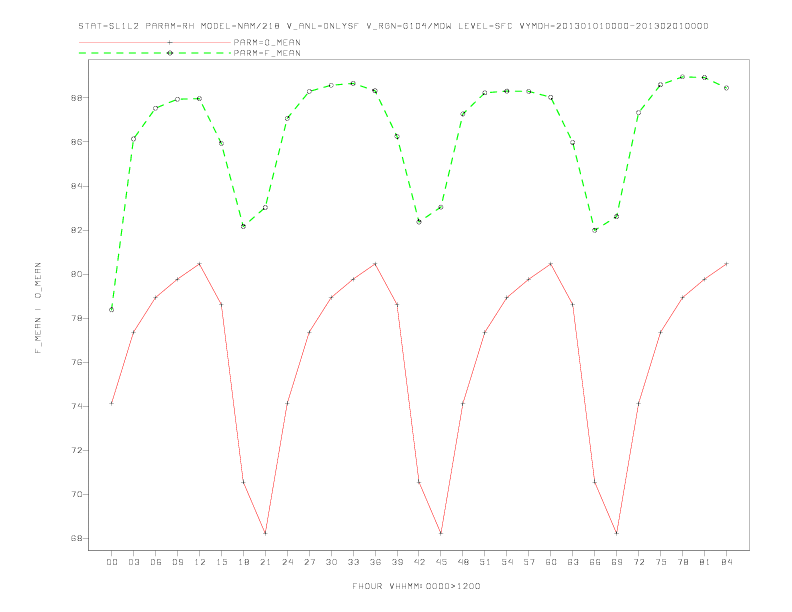Click y-axis tick label 74
792x612 pixels.
coord(76,406)
